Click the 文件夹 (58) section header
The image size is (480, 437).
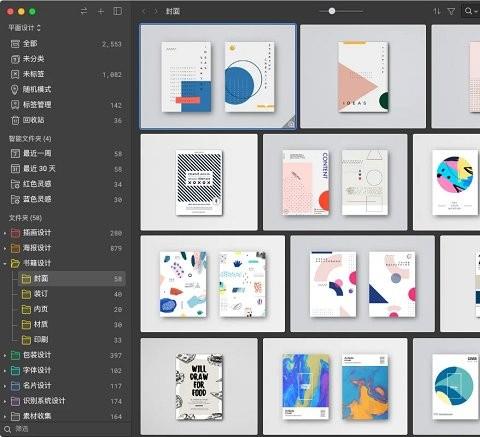(x=25, y=218)
